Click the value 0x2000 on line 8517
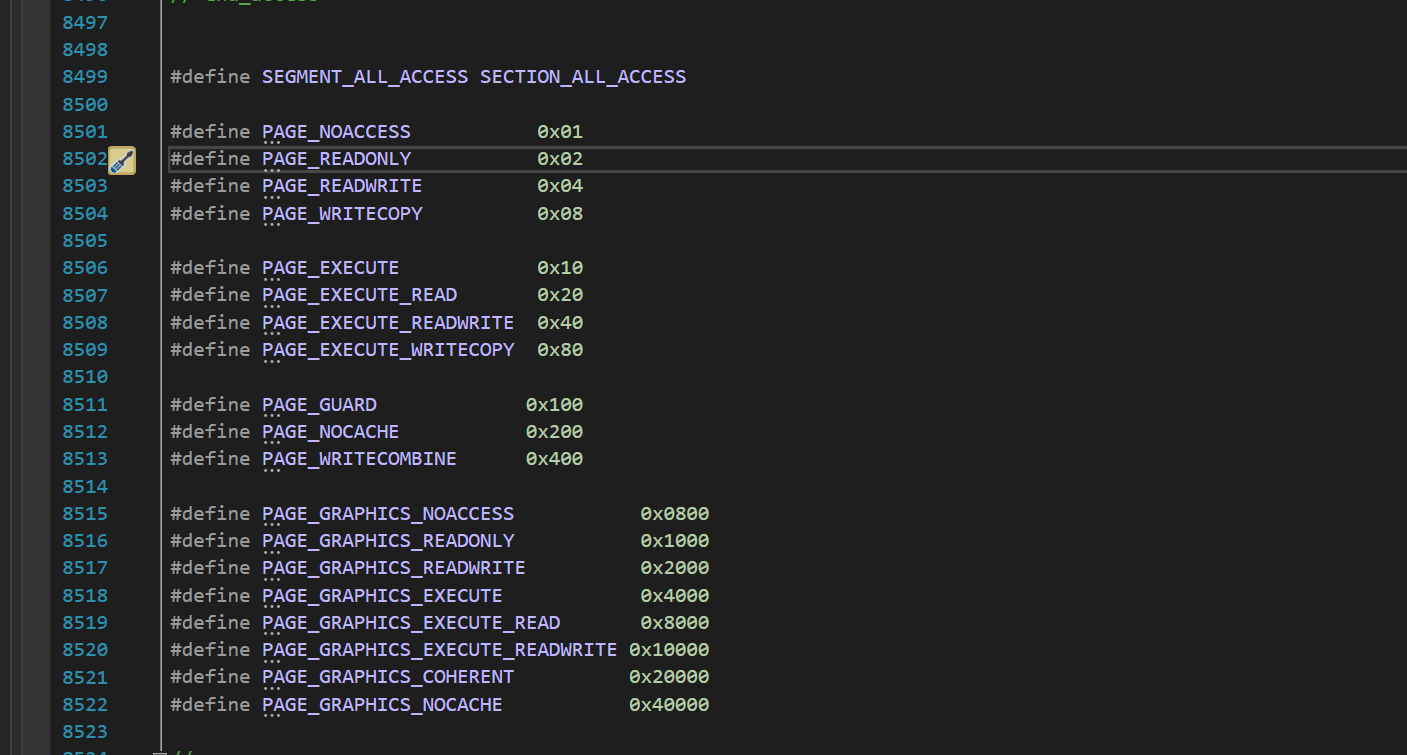The height and width of the screenshot is (755, 1407). point(675,568)
